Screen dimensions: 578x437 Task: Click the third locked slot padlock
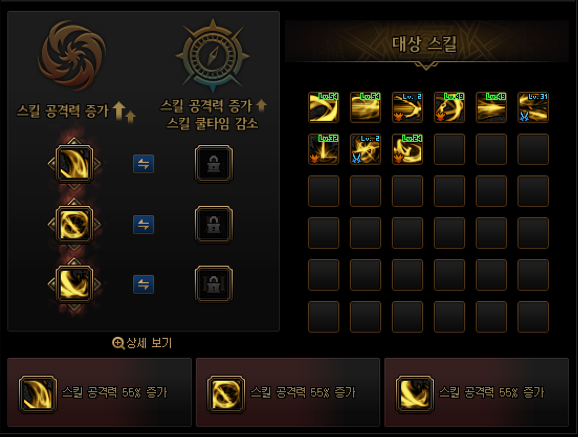click(214, 284)
